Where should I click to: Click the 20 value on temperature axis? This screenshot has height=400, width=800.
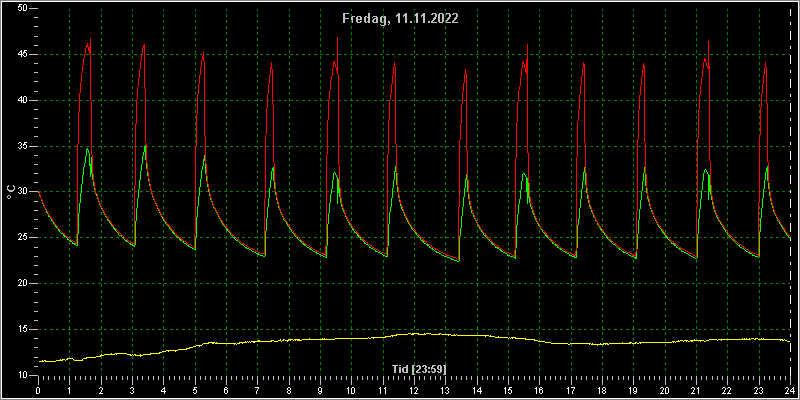(22, 284)
